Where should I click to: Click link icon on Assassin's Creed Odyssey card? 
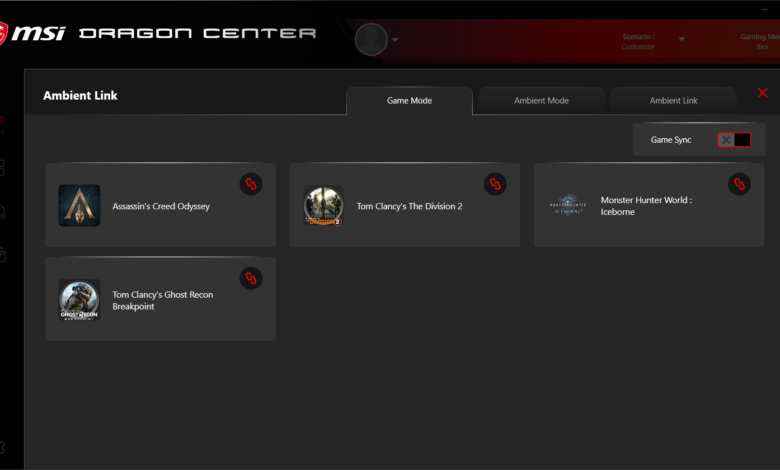coord(251,184)
